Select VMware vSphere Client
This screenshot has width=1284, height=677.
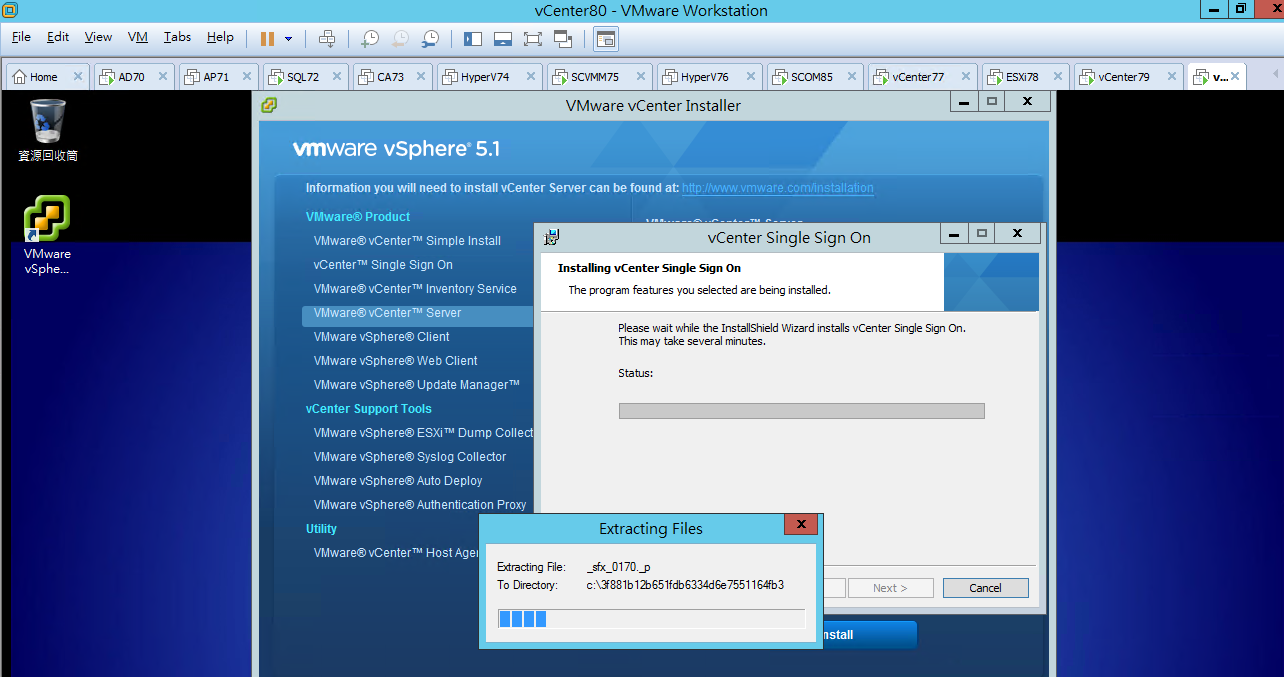[381, 337]
